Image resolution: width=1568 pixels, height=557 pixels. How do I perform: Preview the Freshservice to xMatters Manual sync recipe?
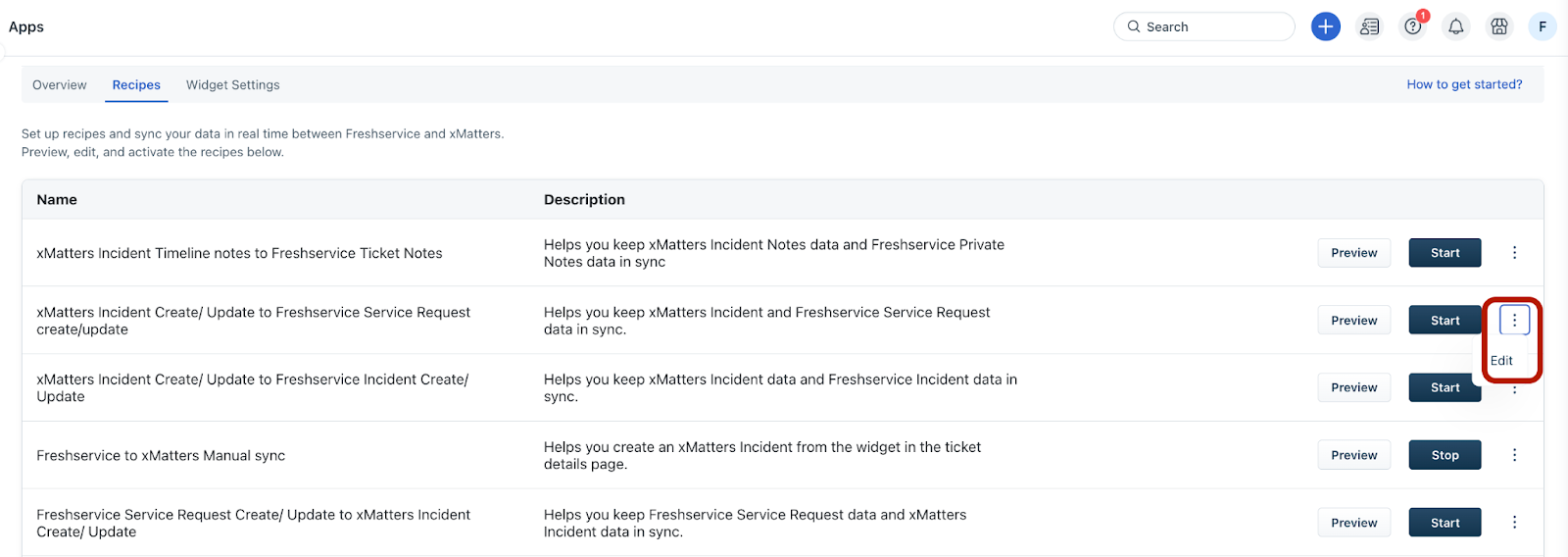tap(1353, 455)
